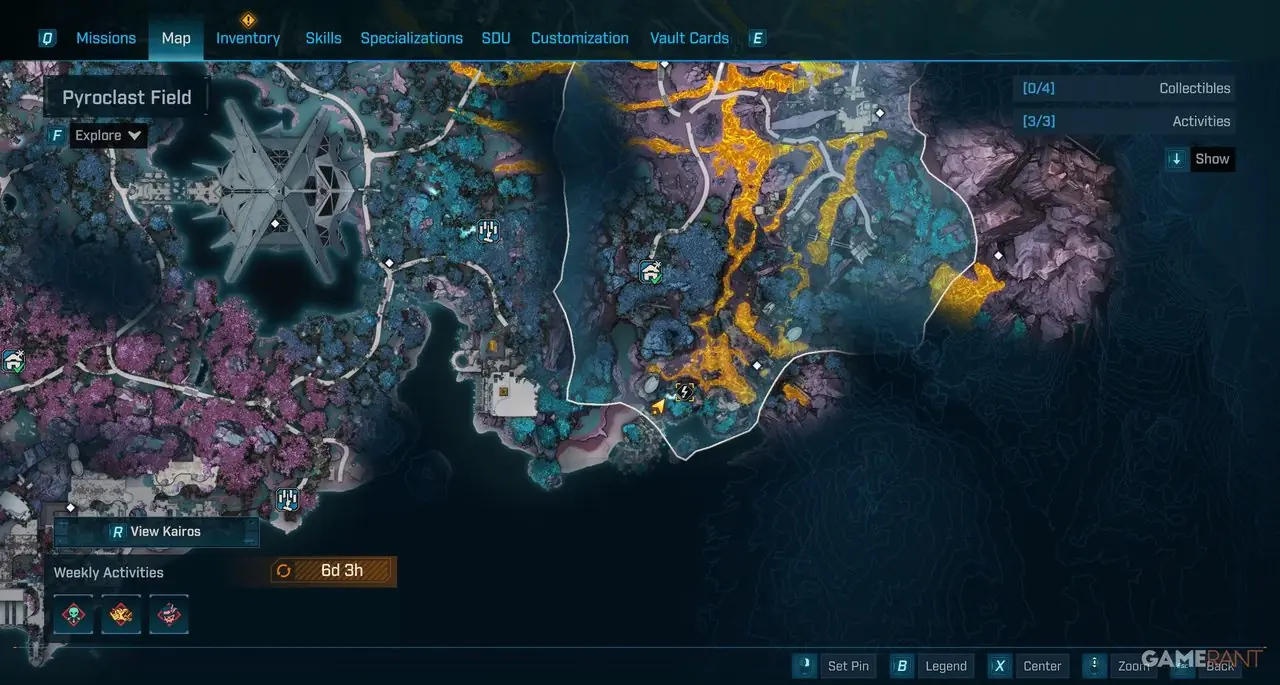
Task: Click the B key icon beside Legend
Action: coord(902,666)
